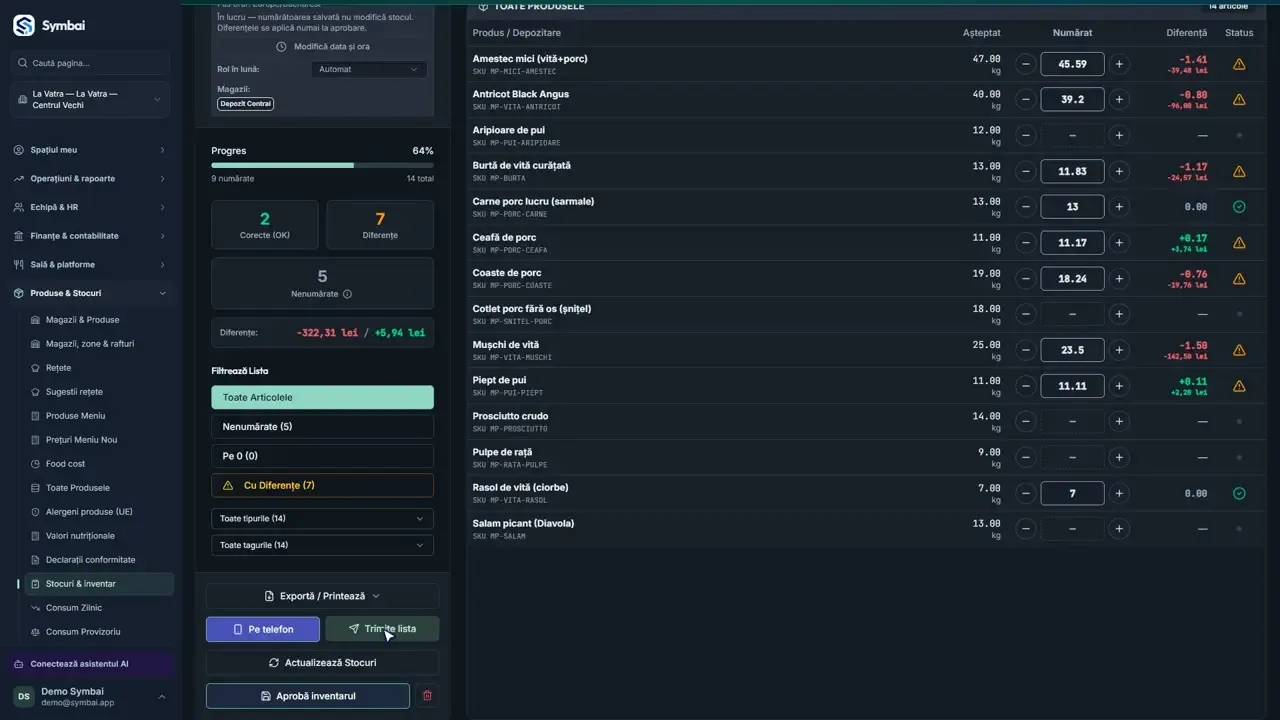Expand the Finanțe & contabilitate menu
The width and height of the screenshot is (1280, 720).
tap(90, 236)
